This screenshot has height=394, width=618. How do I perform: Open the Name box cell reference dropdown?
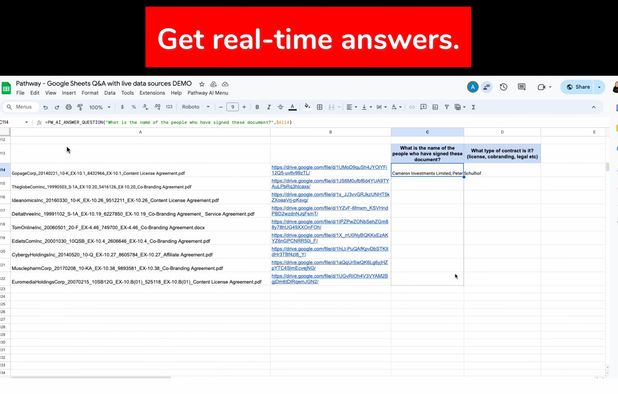26,123
